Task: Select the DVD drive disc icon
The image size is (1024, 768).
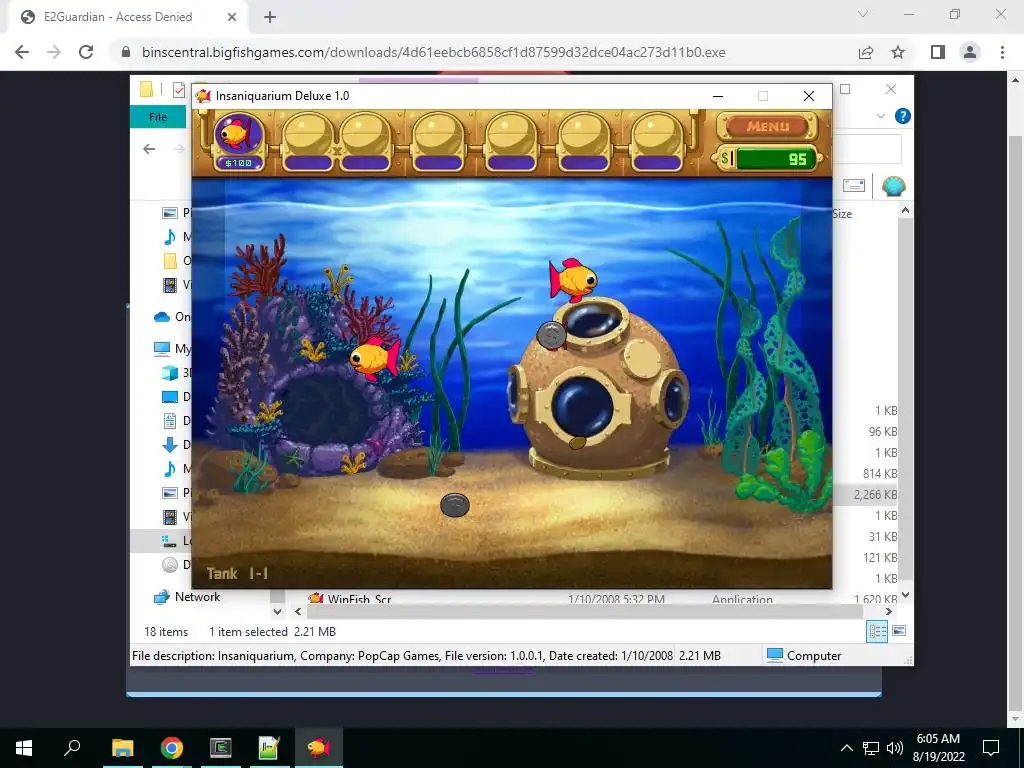Action: click(170, 565)
